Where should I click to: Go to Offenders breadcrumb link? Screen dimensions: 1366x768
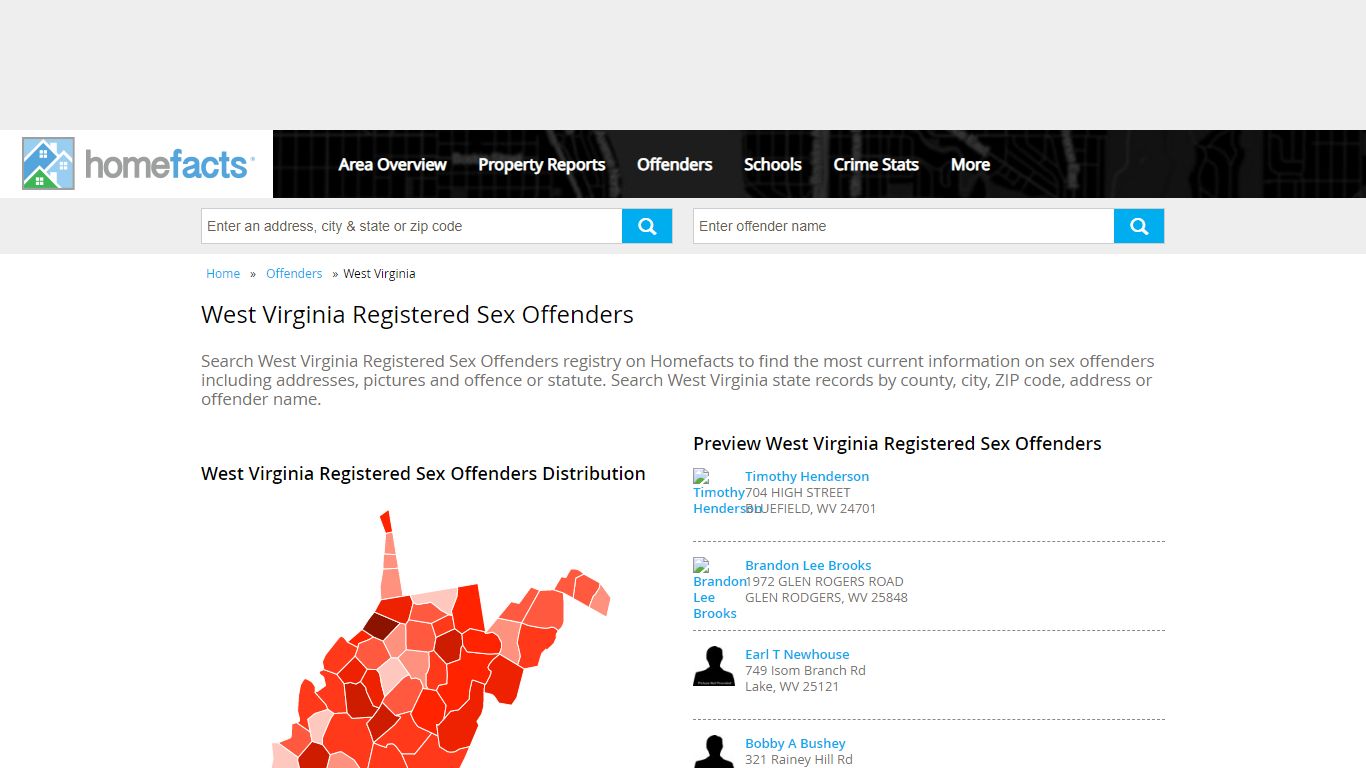pos(294,273)
